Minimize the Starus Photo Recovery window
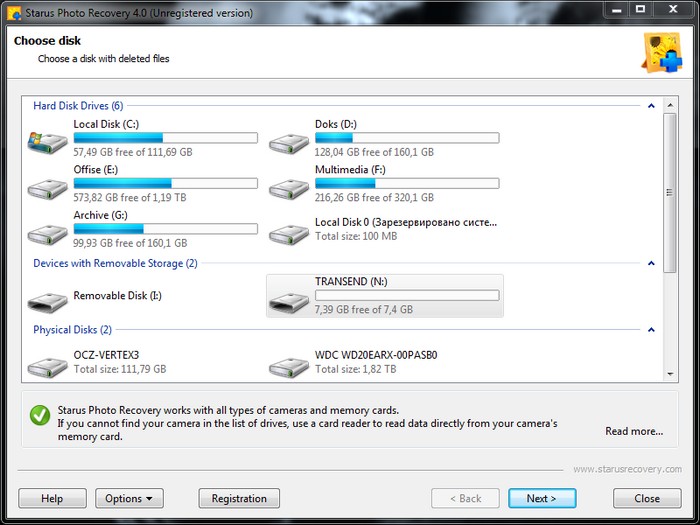This screenshot has height=525, width=700. (617, 9)
